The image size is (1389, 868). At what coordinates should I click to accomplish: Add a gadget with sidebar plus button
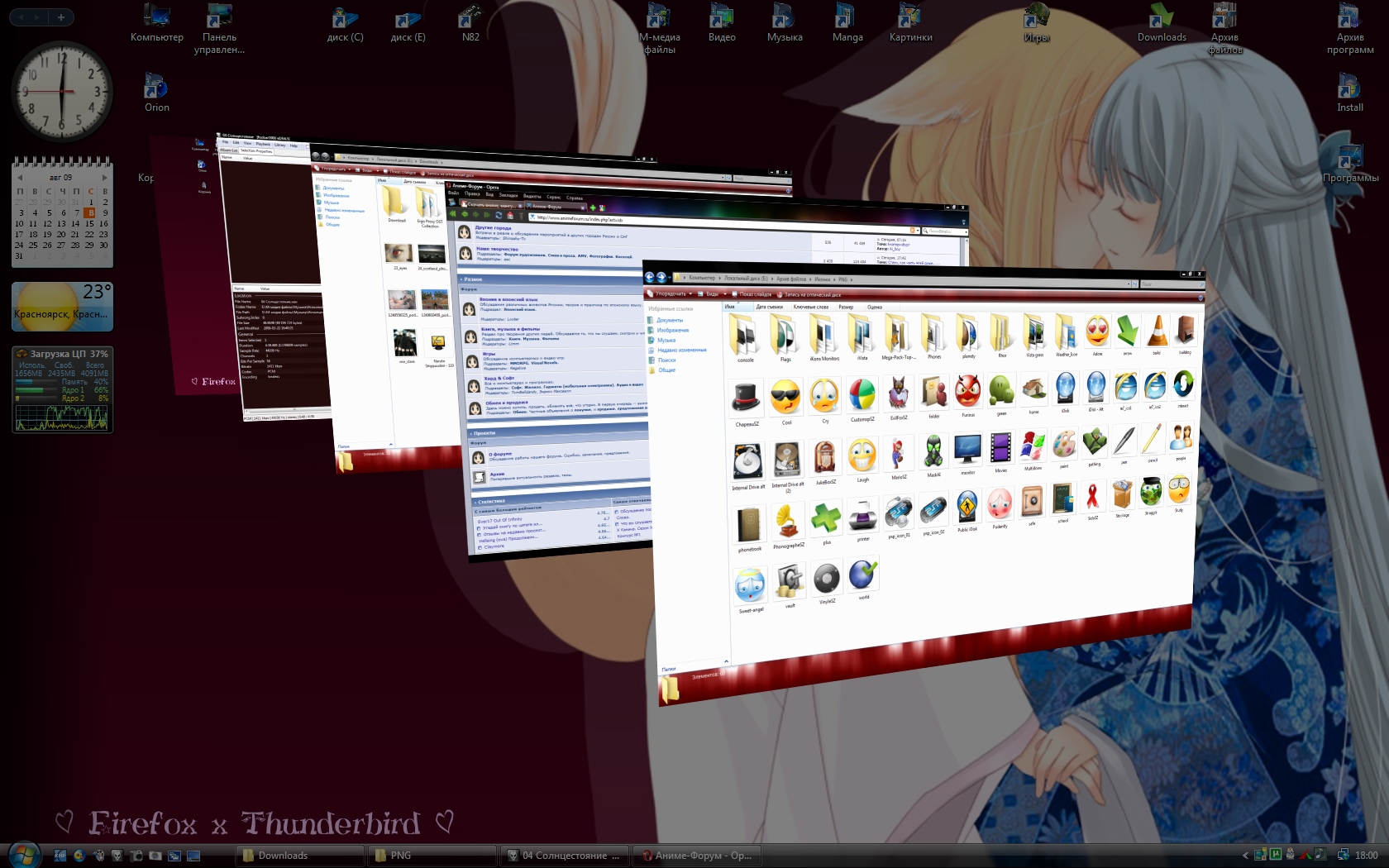tap(60, 17)
